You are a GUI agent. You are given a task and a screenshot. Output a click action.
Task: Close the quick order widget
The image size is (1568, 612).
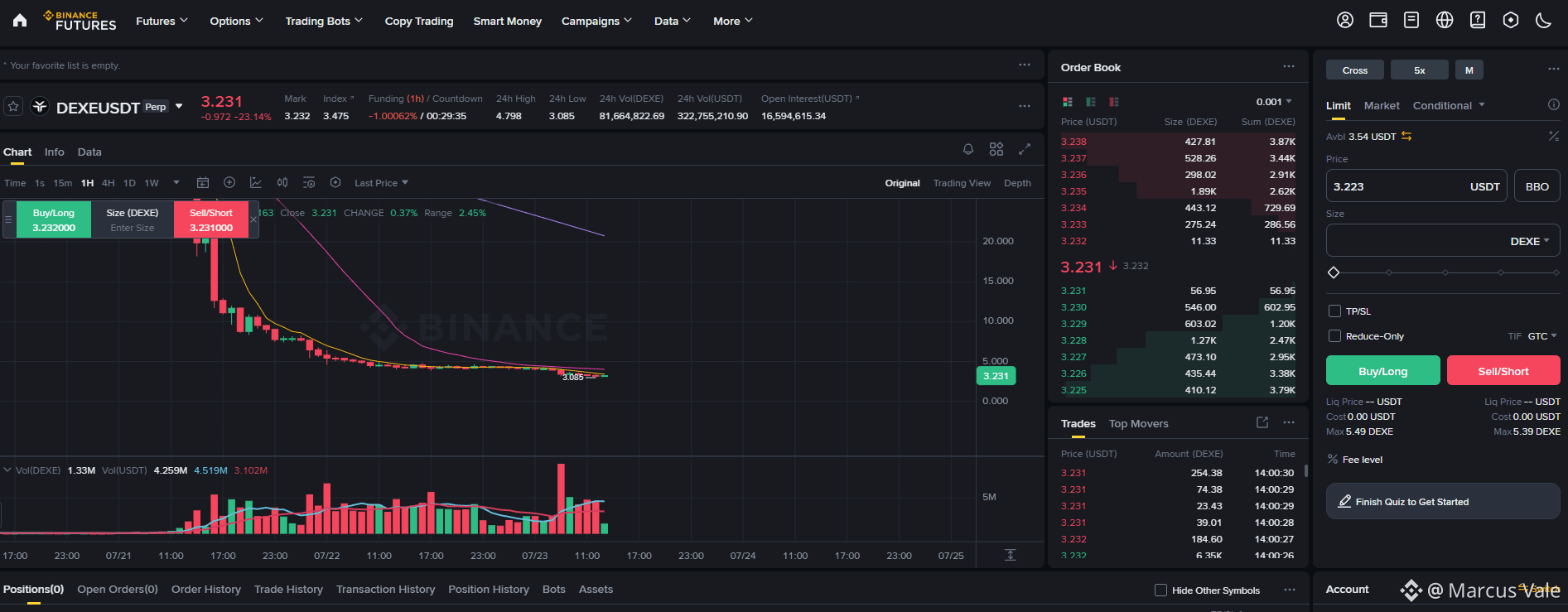pos(253,219)
